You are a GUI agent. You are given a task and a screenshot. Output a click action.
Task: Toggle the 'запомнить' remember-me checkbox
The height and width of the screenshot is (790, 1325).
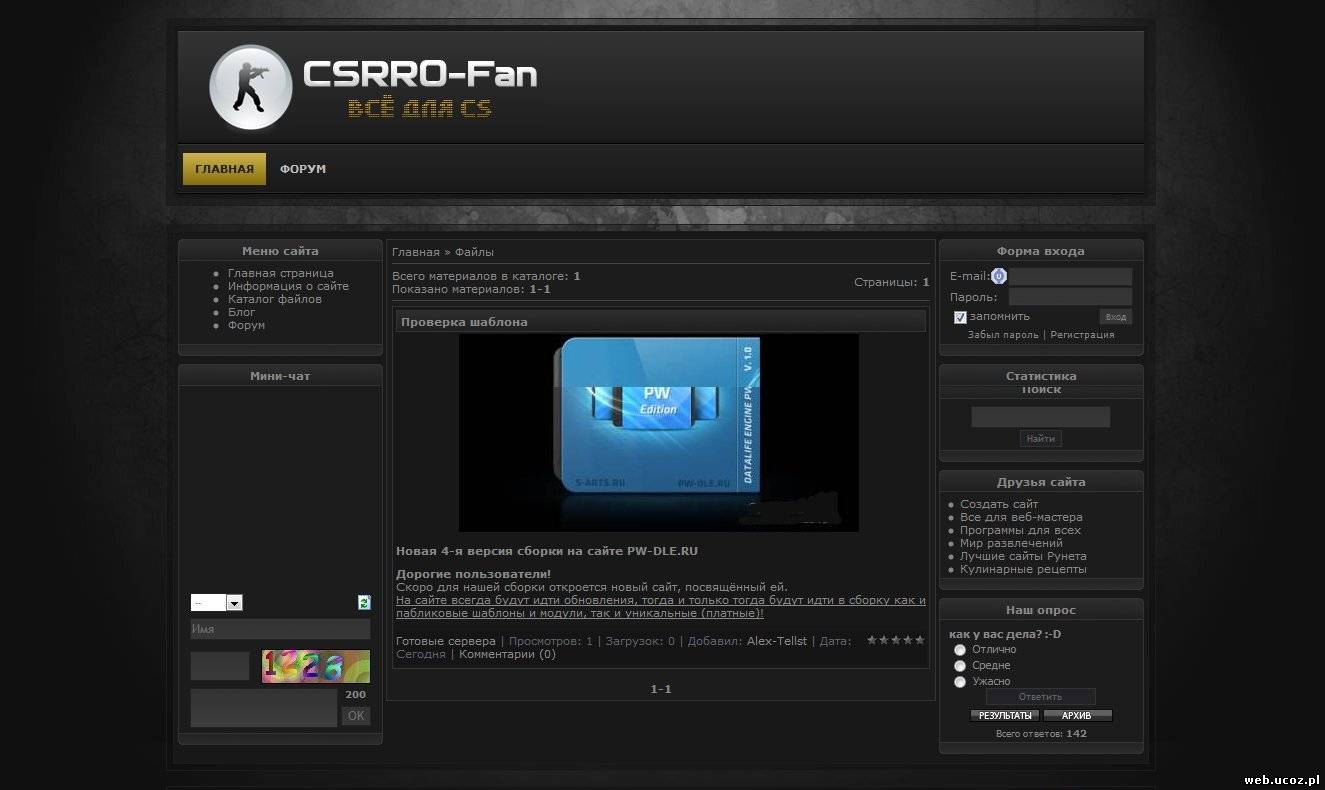click(x=960, y=317)
